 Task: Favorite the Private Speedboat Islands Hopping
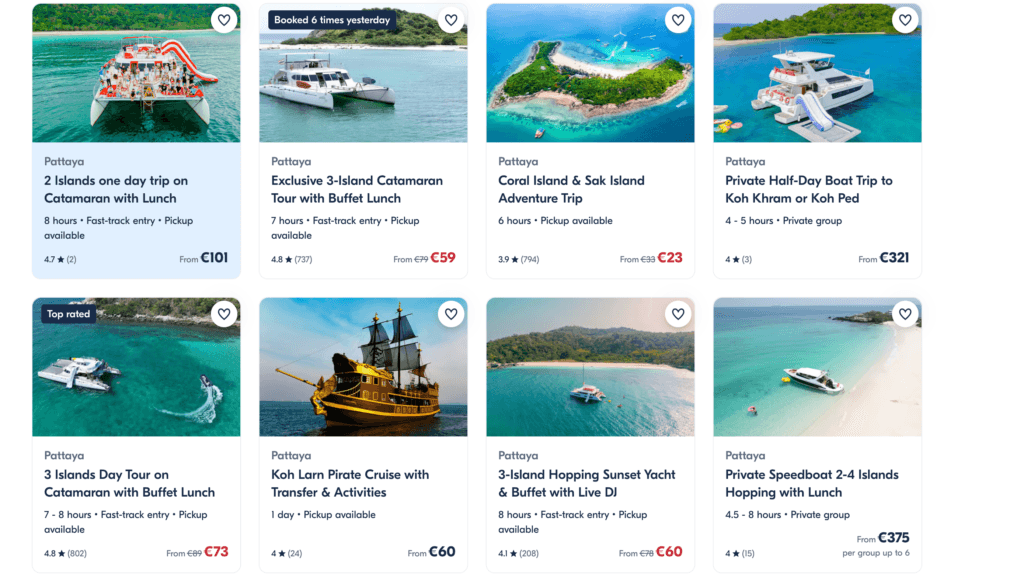click(x=905, y=314)
